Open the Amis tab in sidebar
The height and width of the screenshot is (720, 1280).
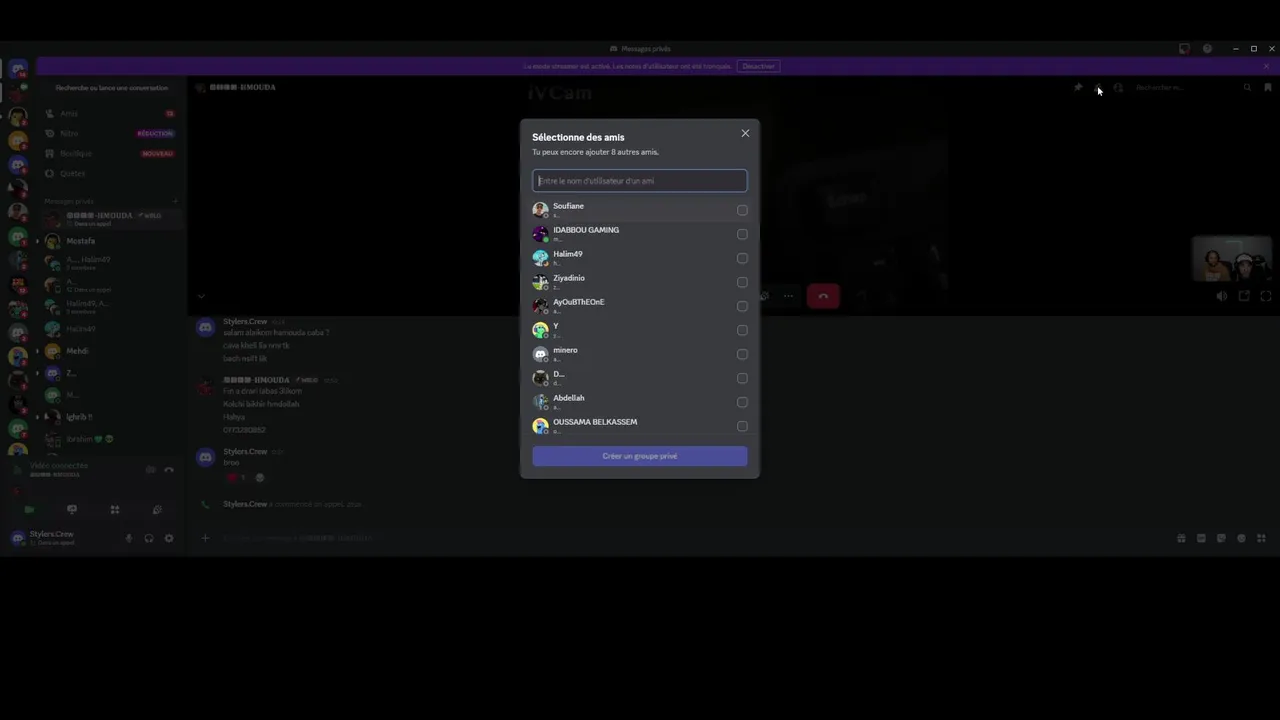[110, 114]
